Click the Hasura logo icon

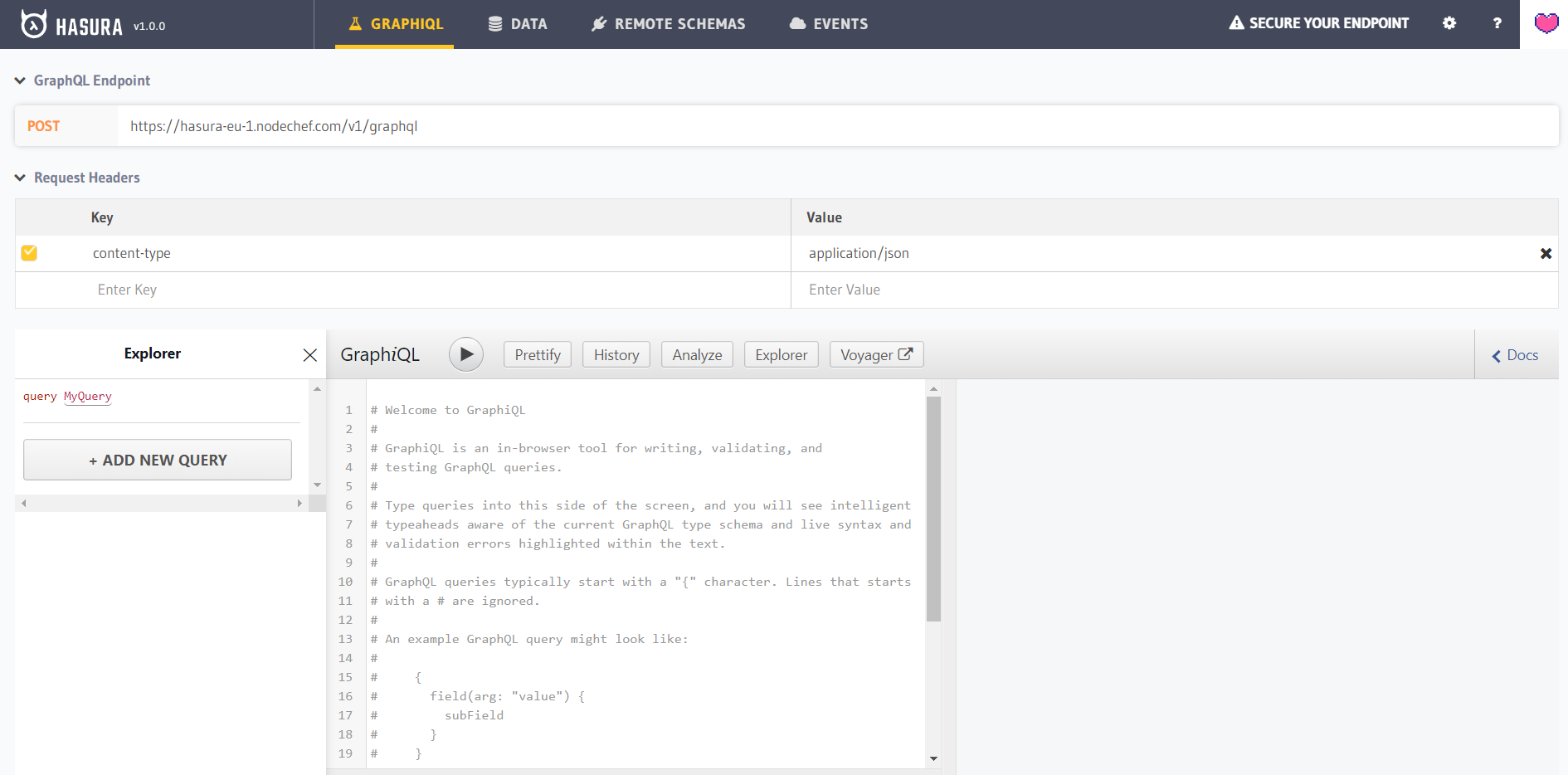pos(34,24)
